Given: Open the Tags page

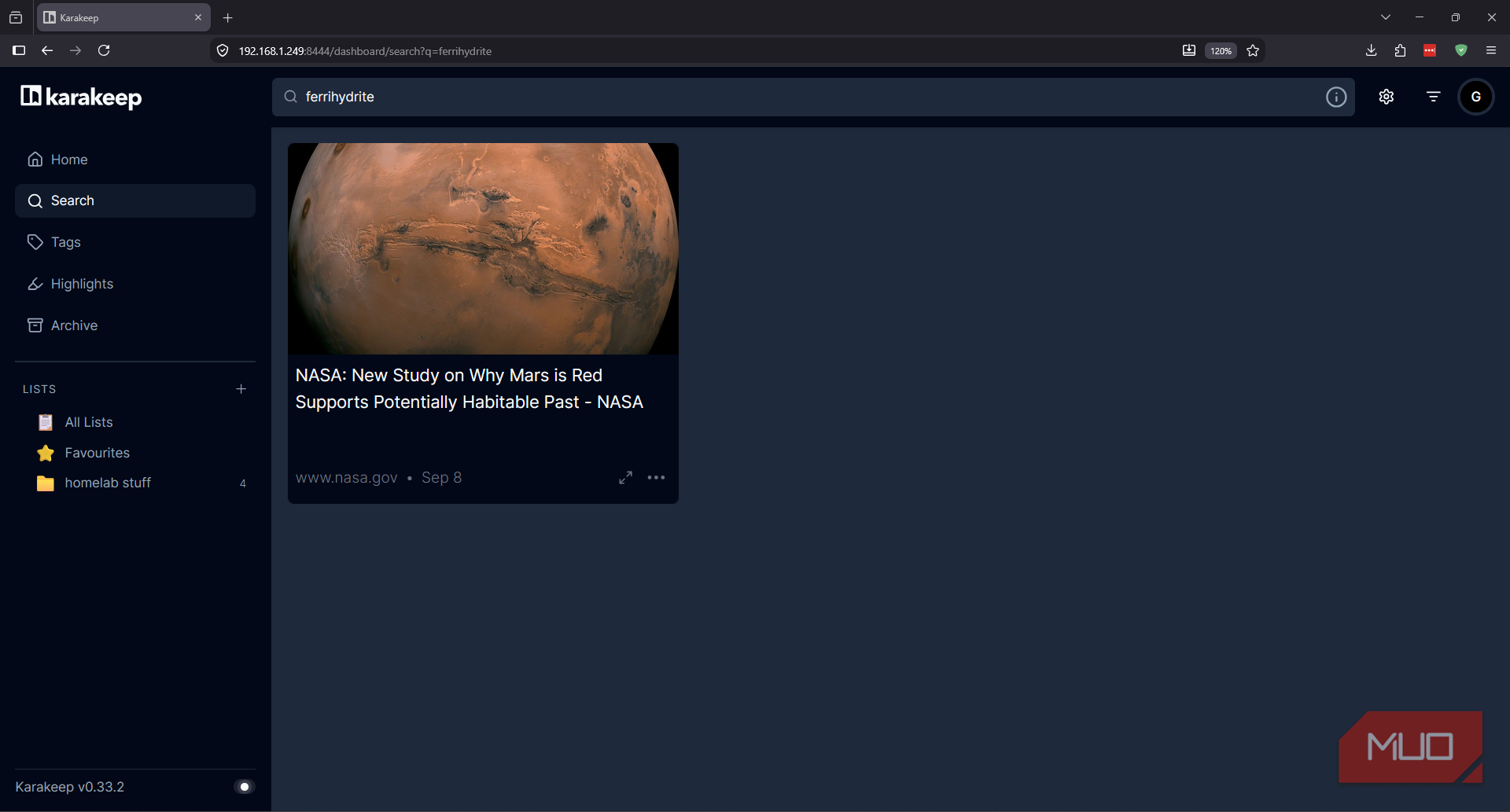Looking at the screenshot, I should tap(135, 242).
